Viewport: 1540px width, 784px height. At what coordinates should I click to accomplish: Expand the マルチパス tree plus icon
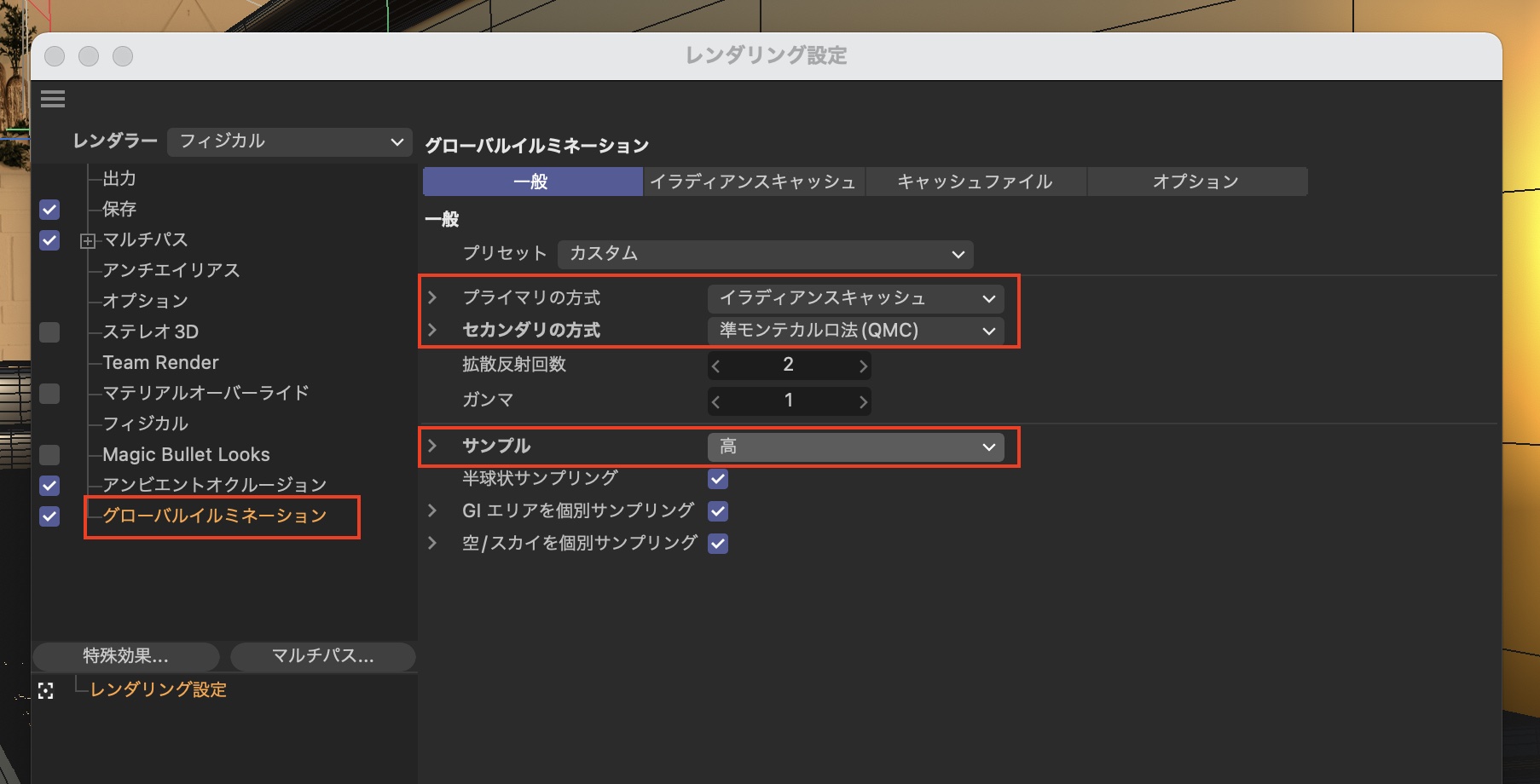[87, 241]
